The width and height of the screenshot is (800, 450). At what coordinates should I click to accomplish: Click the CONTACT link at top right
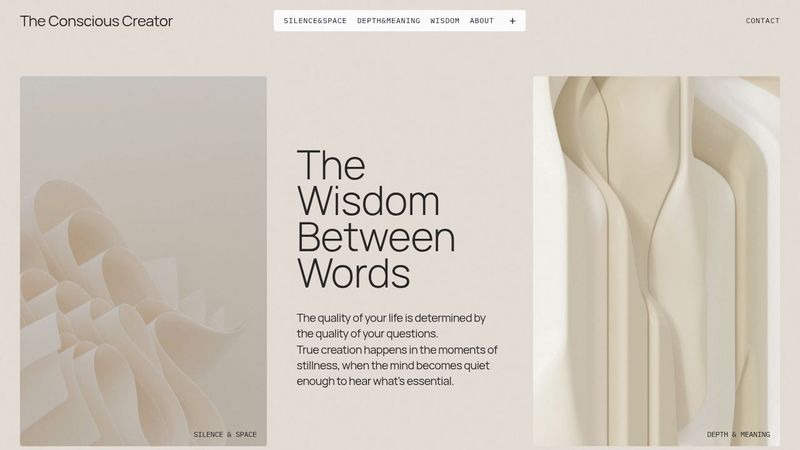tap(762, 21)
